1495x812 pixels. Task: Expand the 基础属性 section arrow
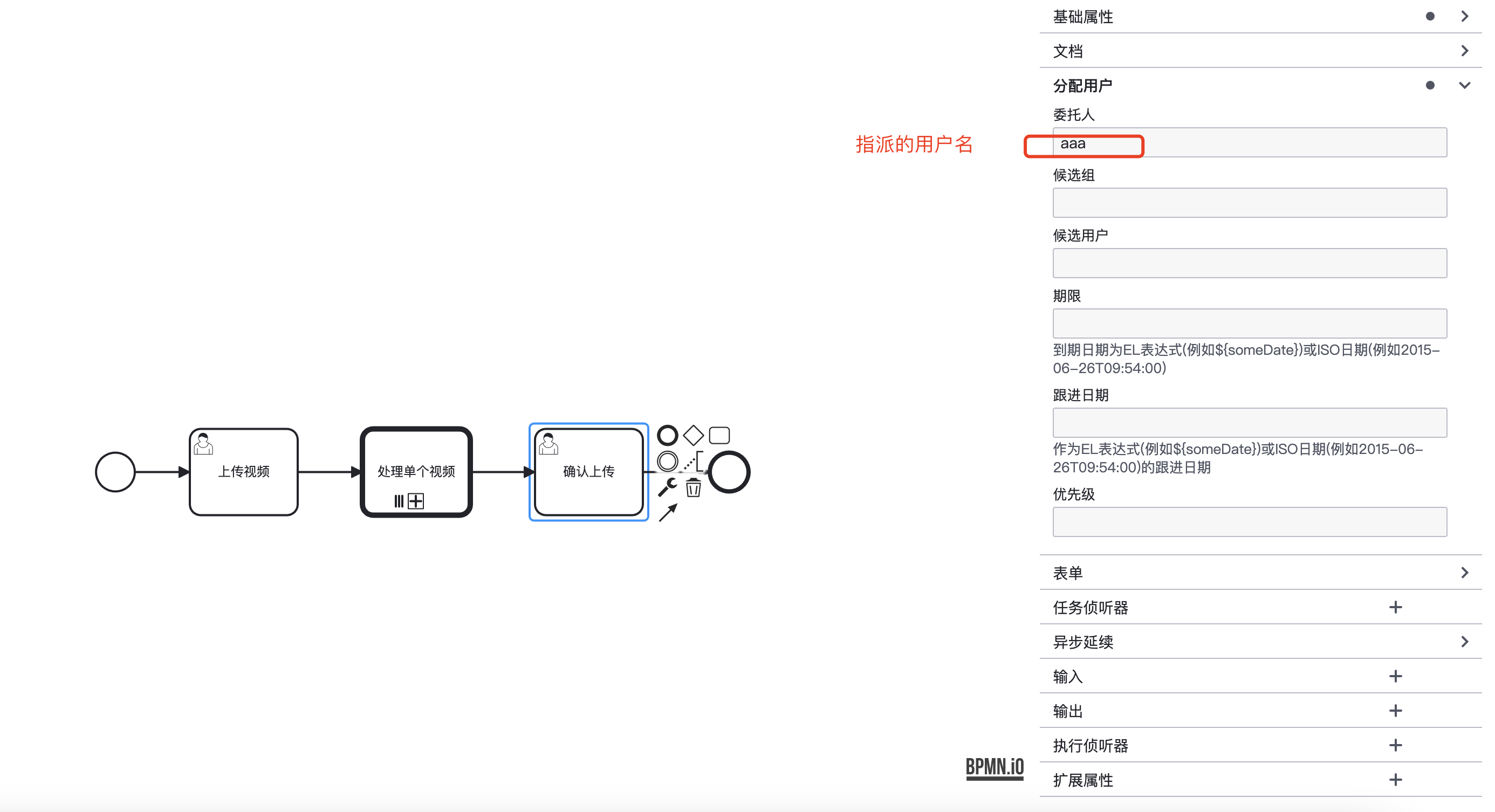point(1464,16)
